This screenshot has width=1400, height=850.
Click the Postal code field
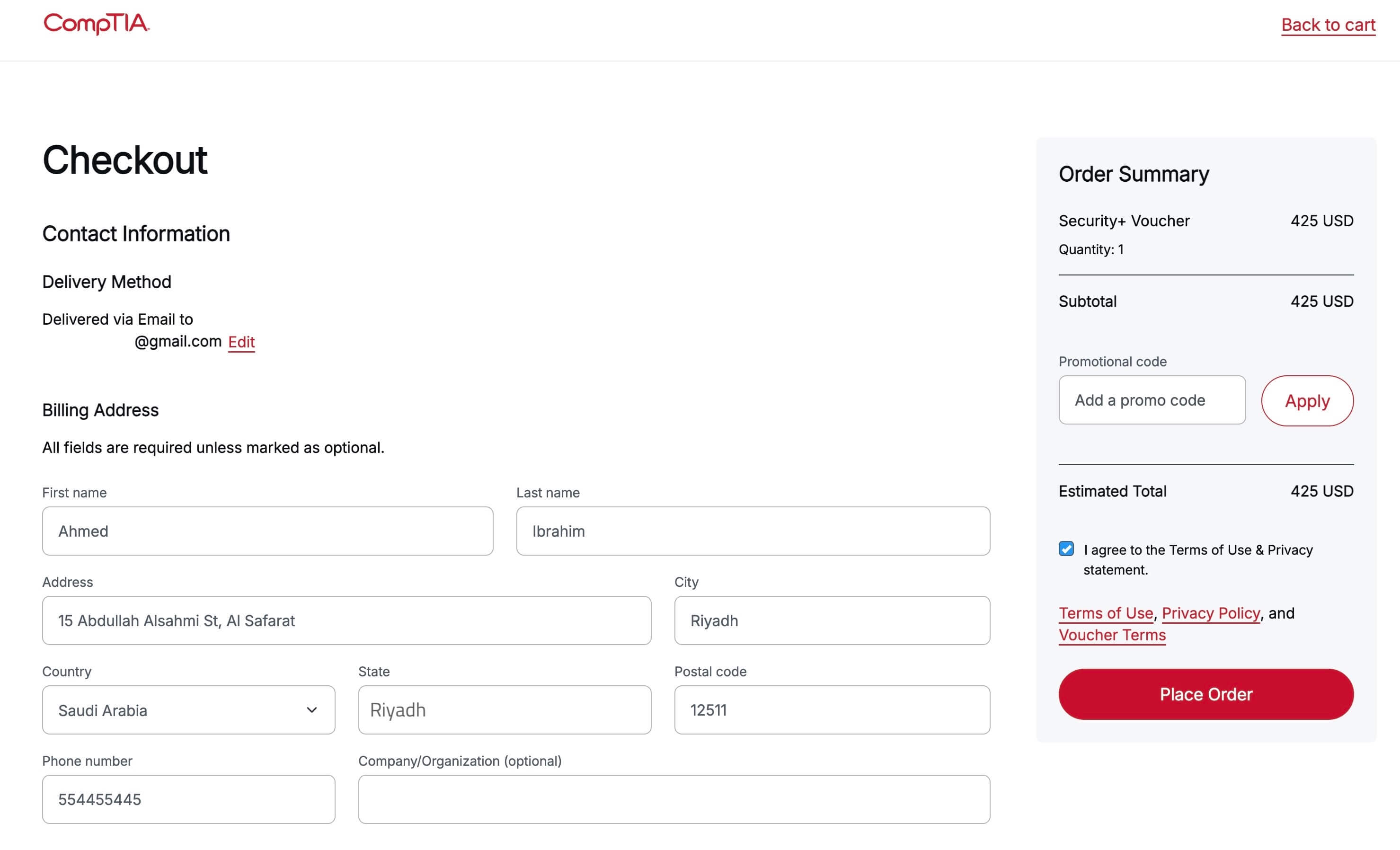click(831, 709)
